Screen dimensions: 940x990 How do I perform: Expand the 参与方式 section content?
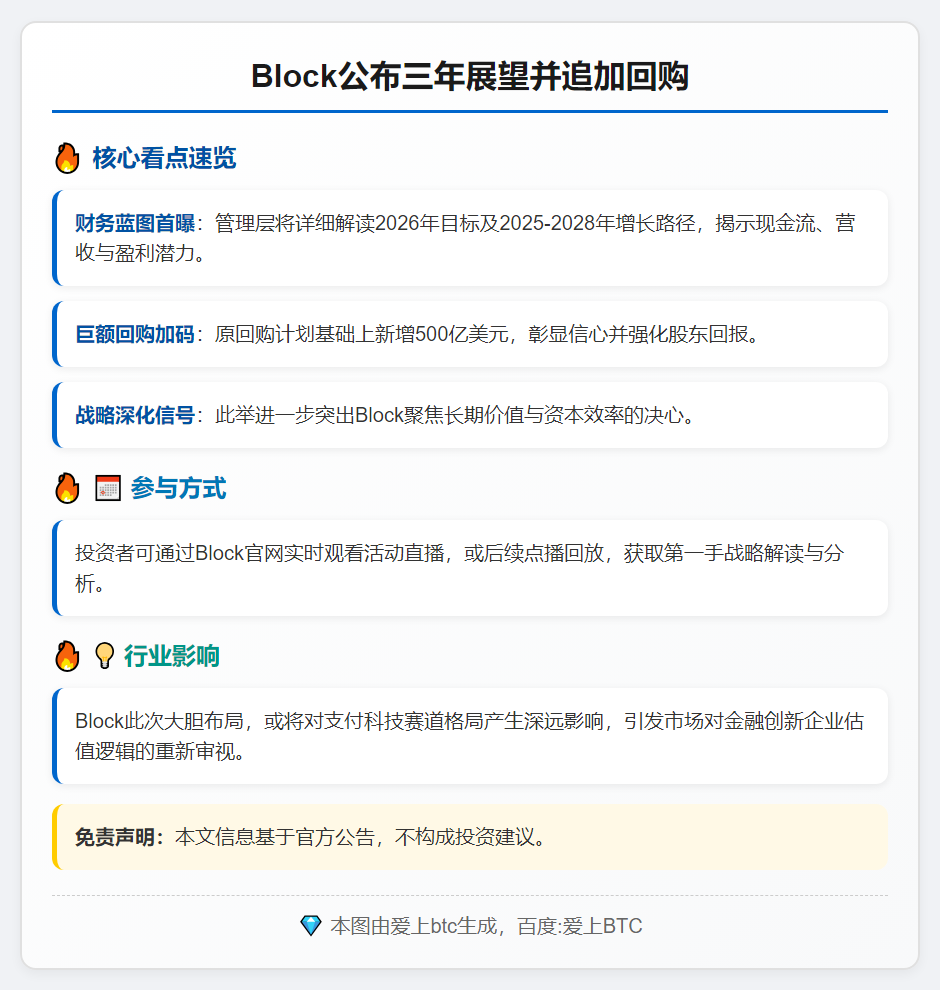tap(470, 568)
